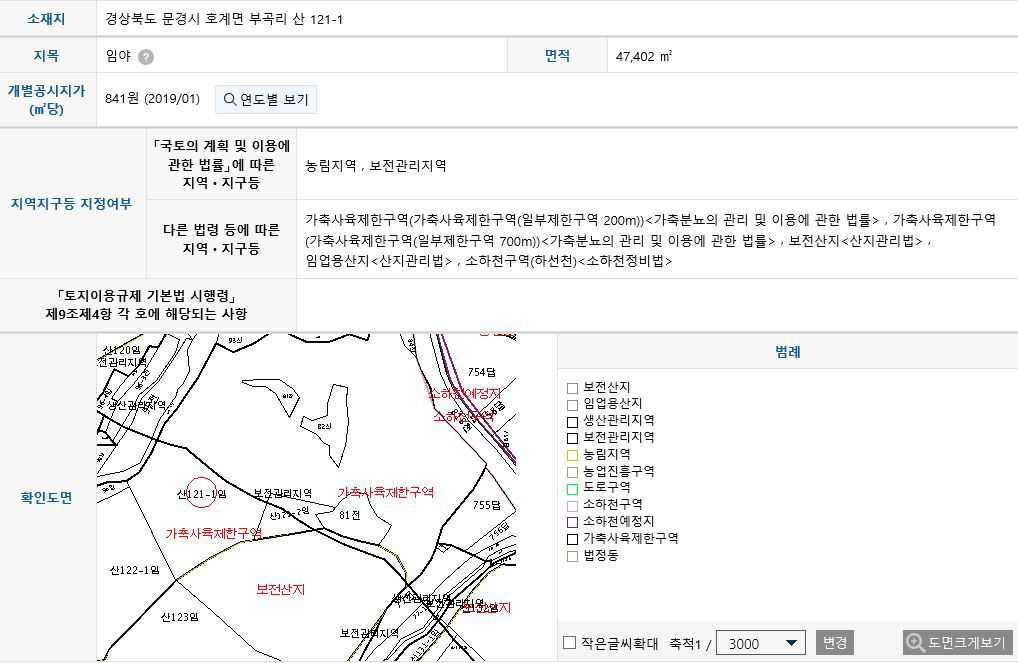Click the 변경 button to apply scale
Viewport: 1018px width, 663px height.
click(834, 643)
